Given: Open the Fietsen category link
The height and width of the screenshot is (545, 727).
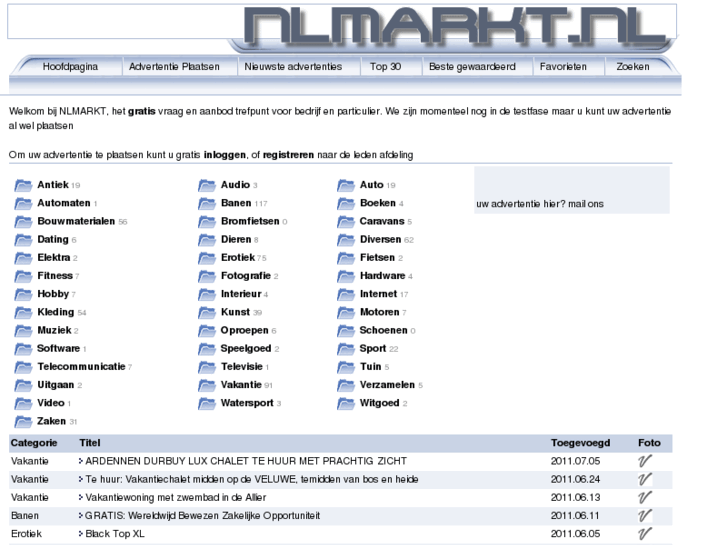Looking at the screenshot, I should point(377,258).
